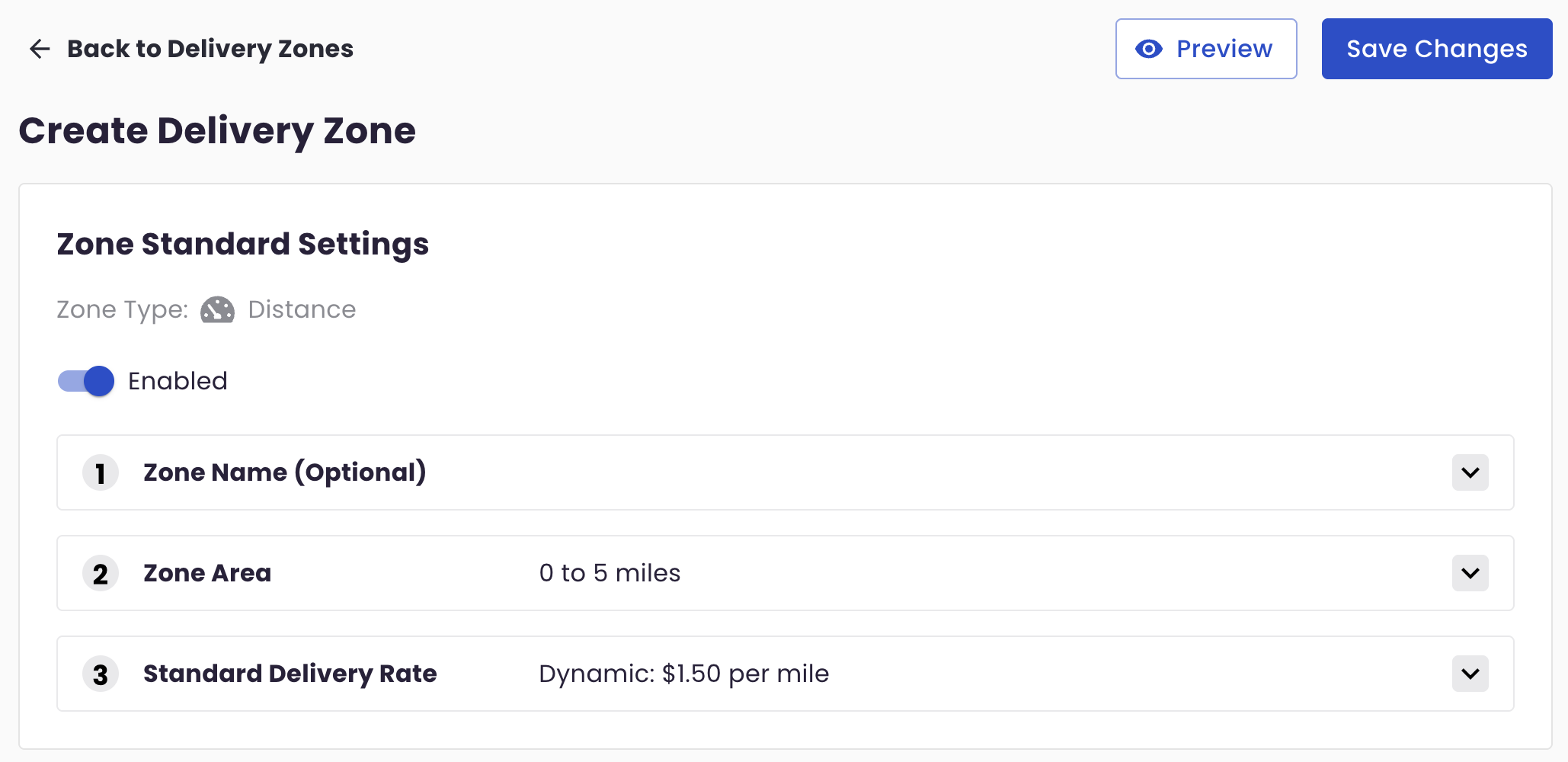Open the Standard Delivery Rate section title

tap(290, 674)
